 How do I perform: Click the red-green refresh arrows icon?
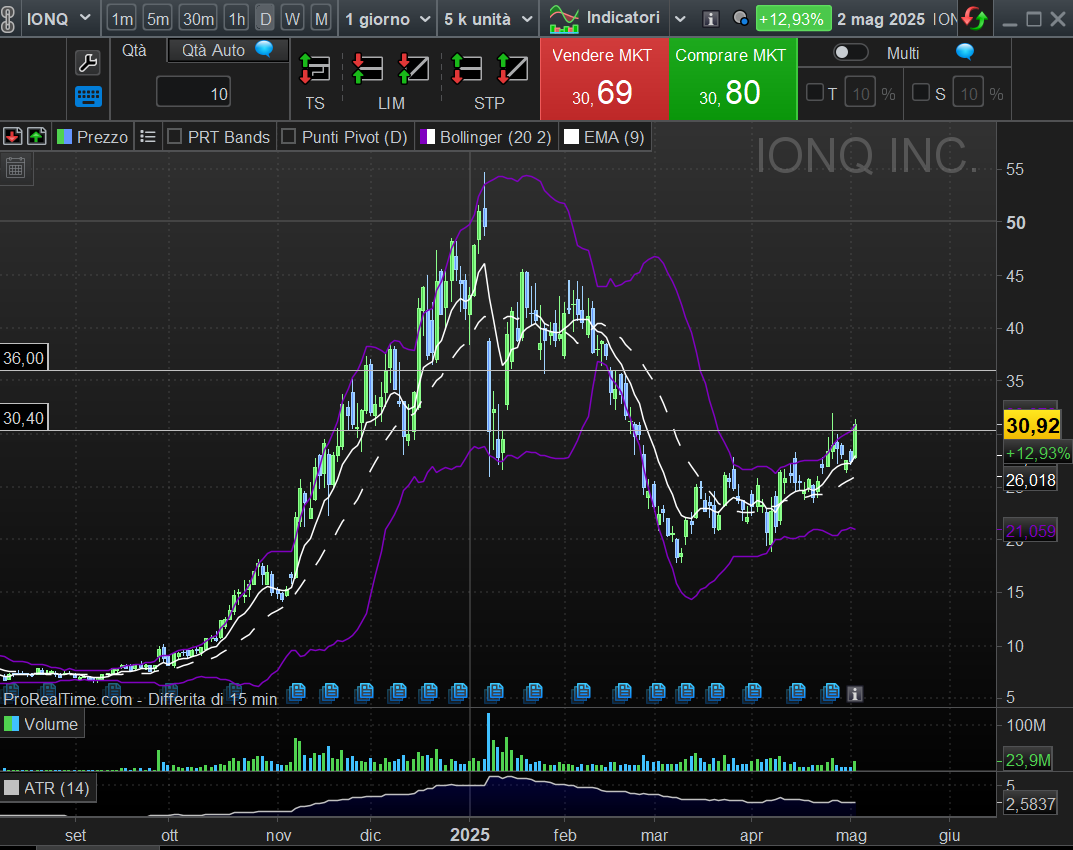tap(975, 19)
